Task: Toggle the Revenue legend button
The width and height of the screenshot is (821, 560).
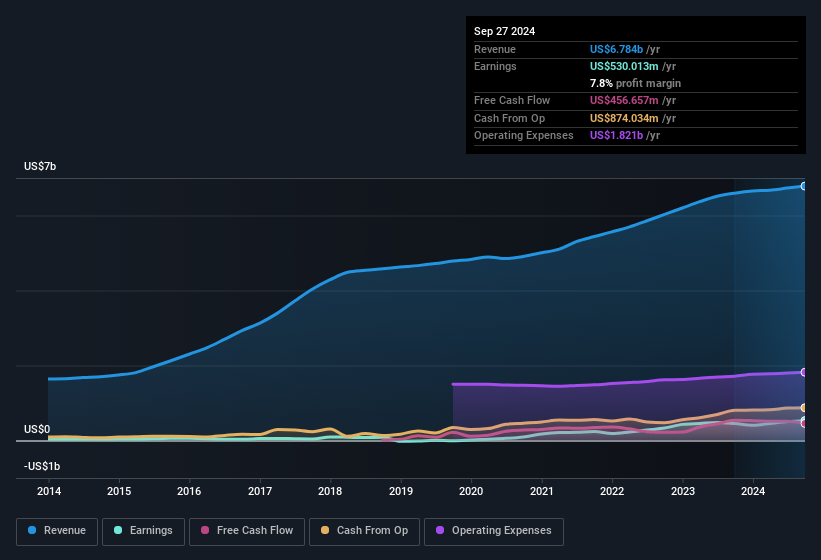Action: pyautogui.click(x=57, y=531)
